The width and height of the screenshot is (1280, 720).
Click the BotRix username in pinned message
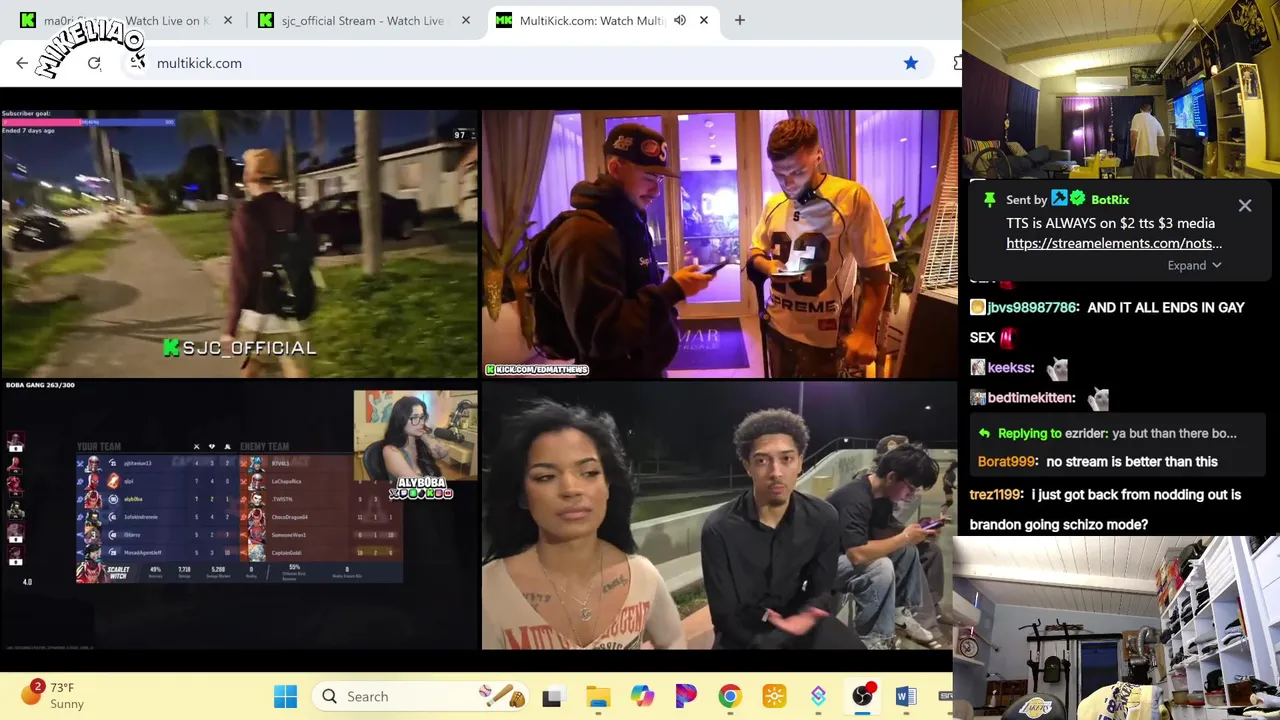[1110, 200]
